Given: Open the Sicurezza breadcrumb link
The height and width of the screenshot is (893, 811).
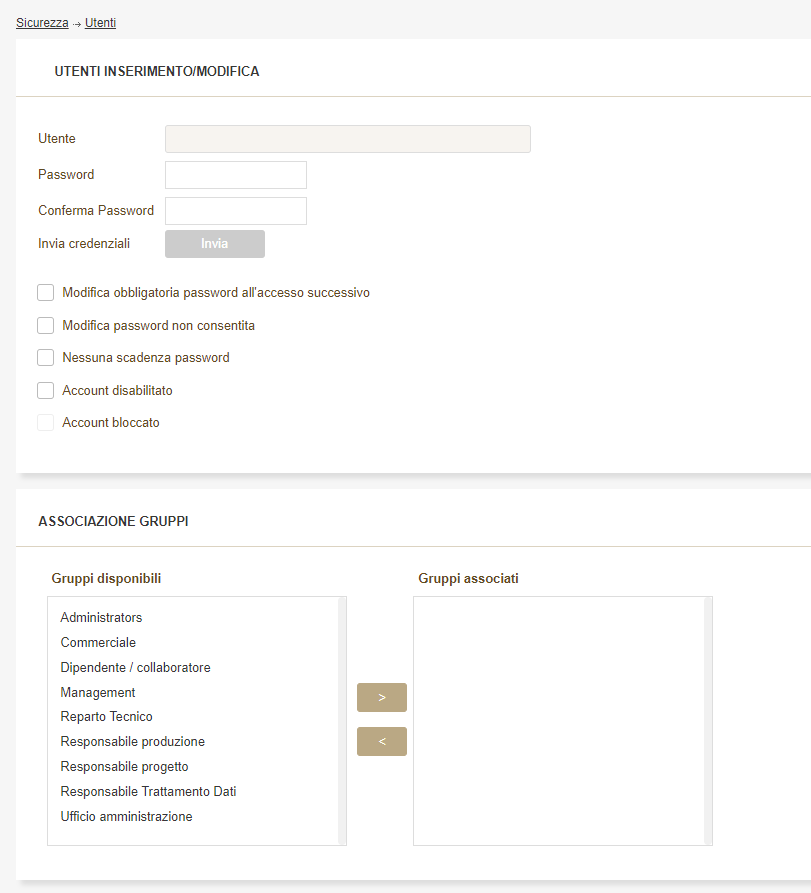Looking at the screenshot, I should click(x=42, y=22).
